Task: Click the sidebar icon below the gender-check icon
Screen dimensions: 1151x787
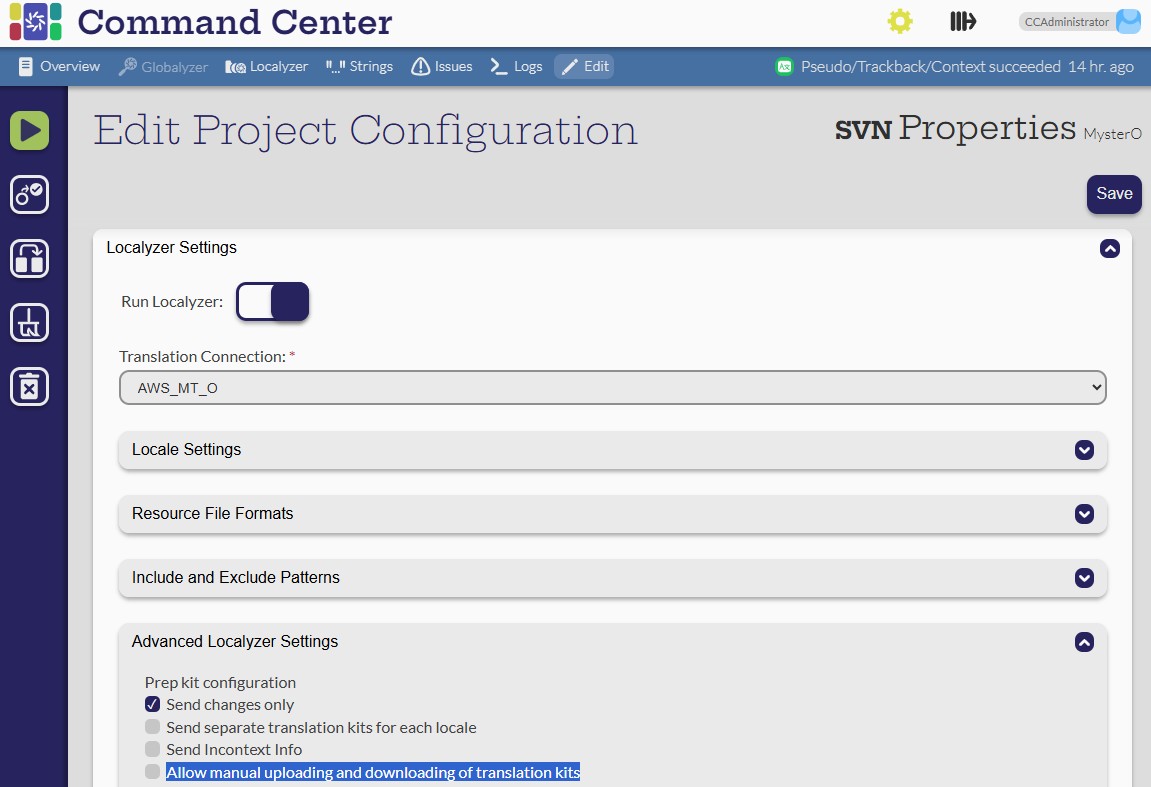Action: point(30,258)
